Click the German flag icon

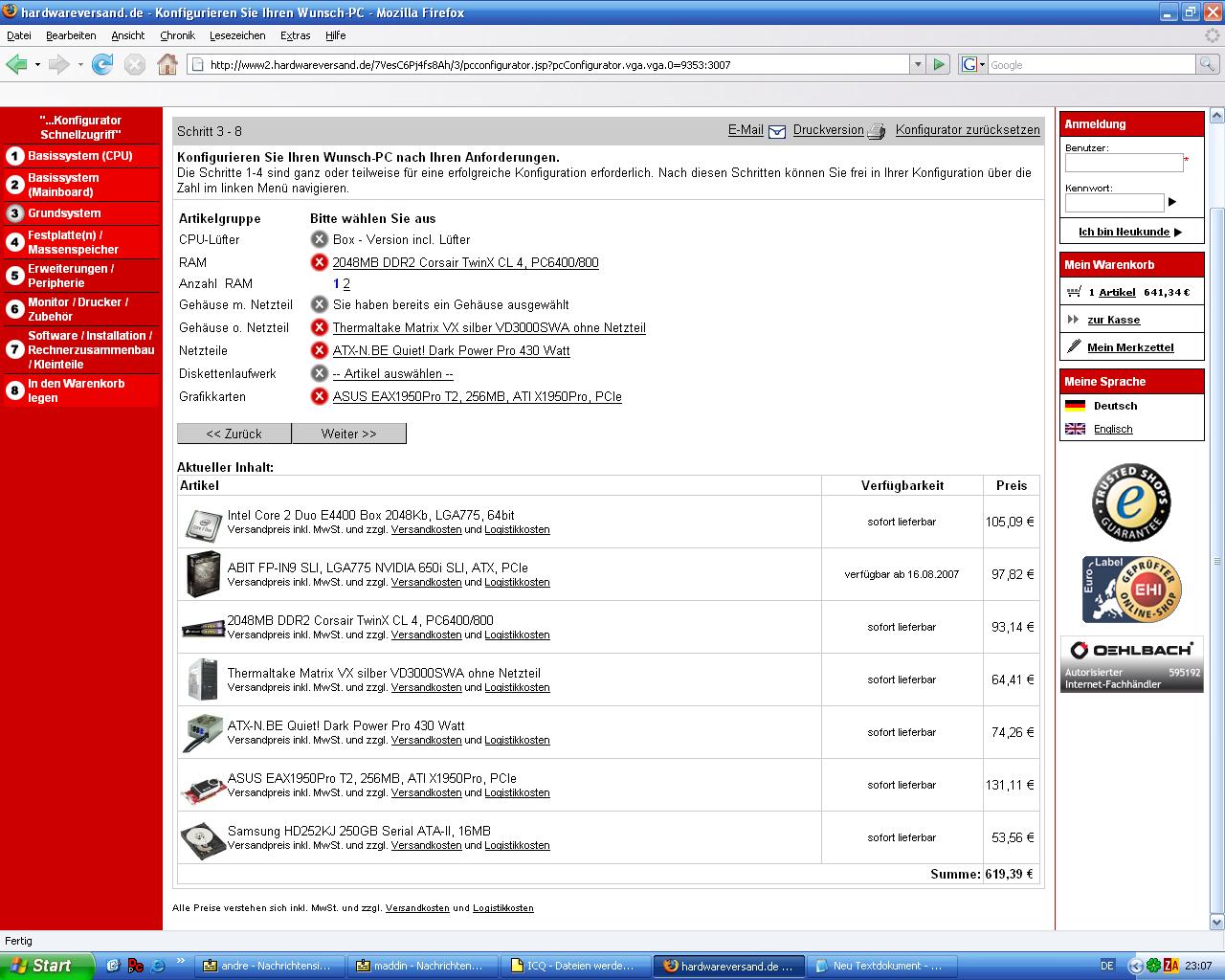(1076, 406)
